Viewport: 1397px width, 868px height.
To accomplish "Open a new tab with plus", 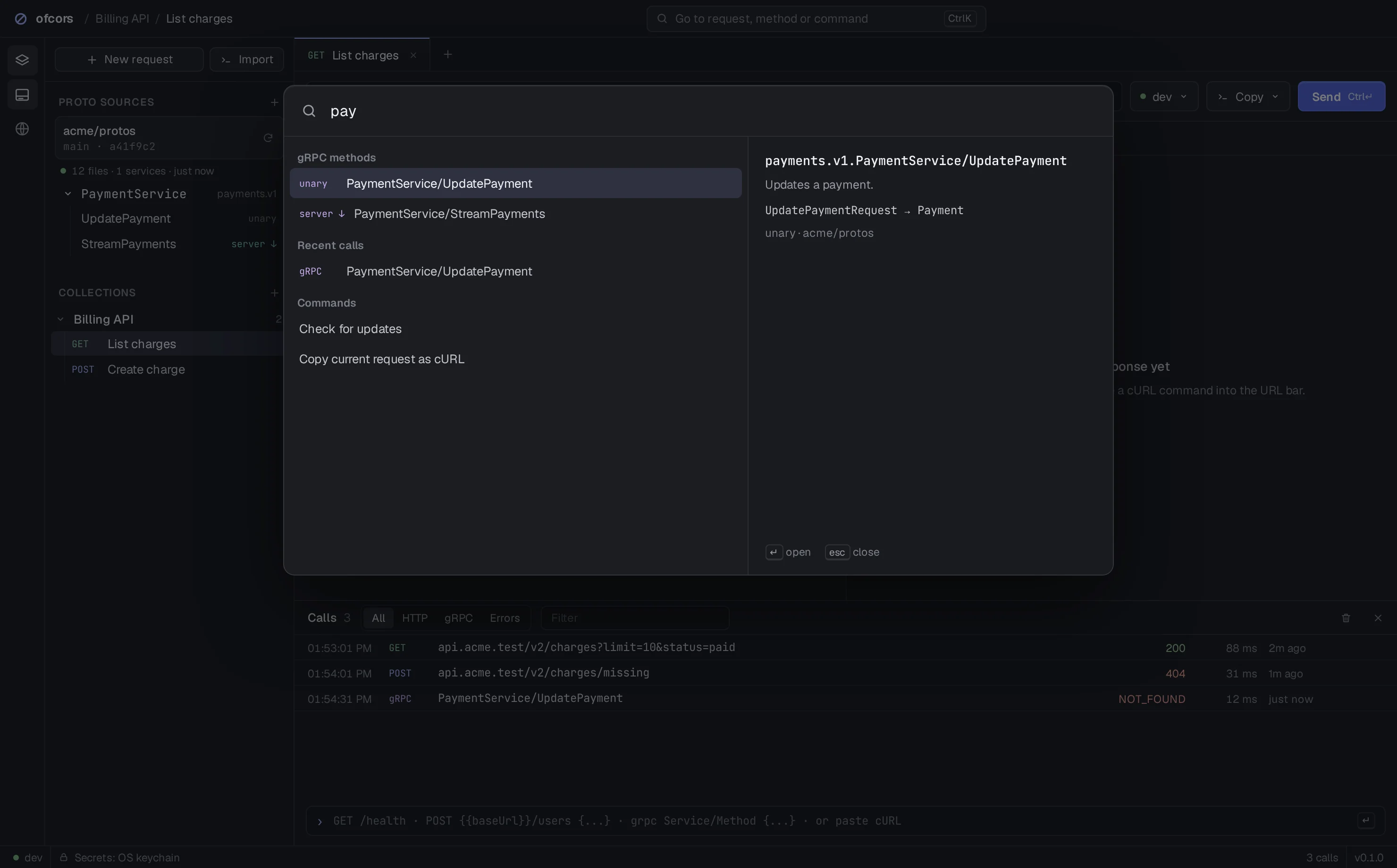I will point(448,55).
